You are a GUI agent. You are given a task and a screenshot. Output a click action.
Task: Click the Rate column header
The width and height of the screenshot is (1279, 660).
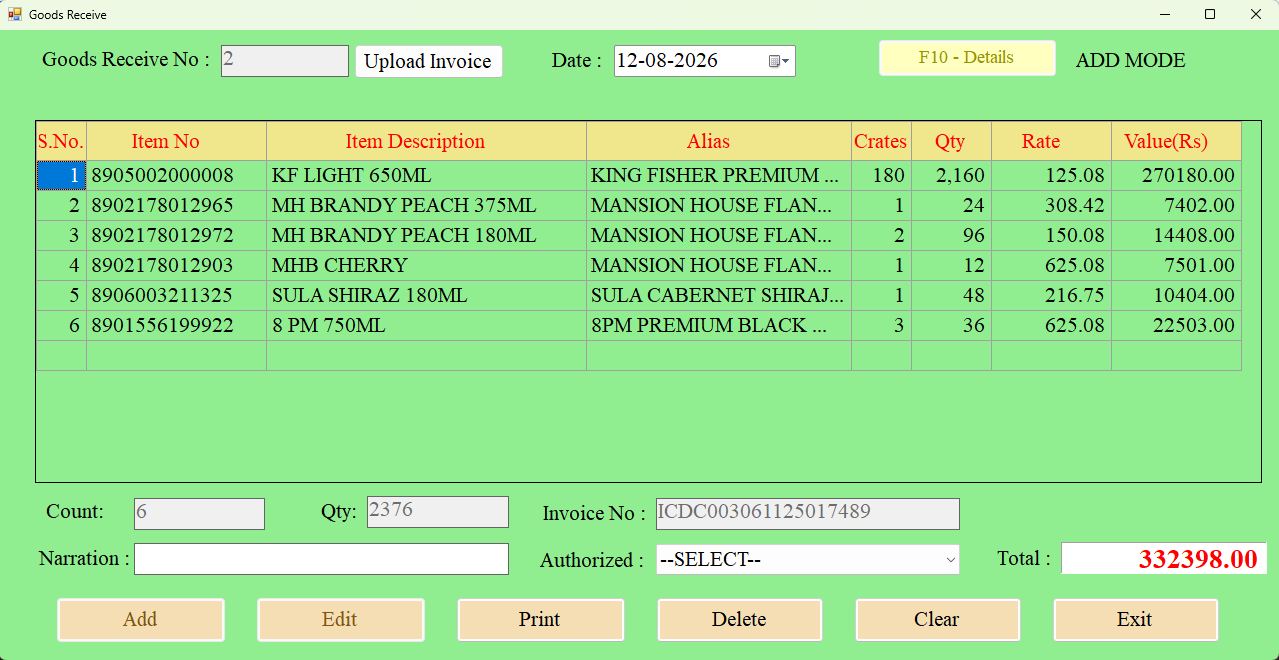(x=1051, y=142)
